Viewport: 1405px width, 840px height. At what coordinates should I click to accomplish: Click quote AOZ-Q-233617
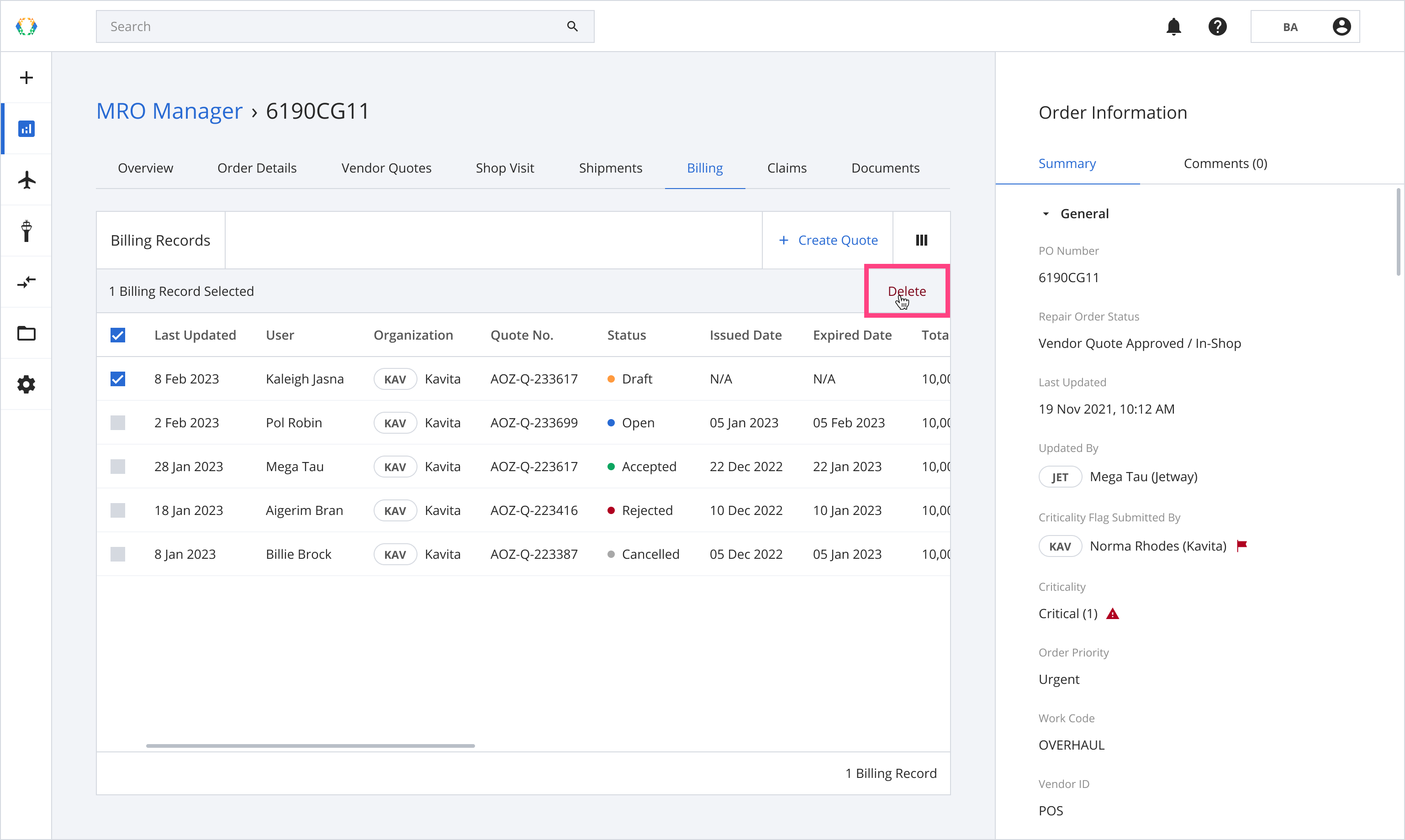tap(534, 378)
